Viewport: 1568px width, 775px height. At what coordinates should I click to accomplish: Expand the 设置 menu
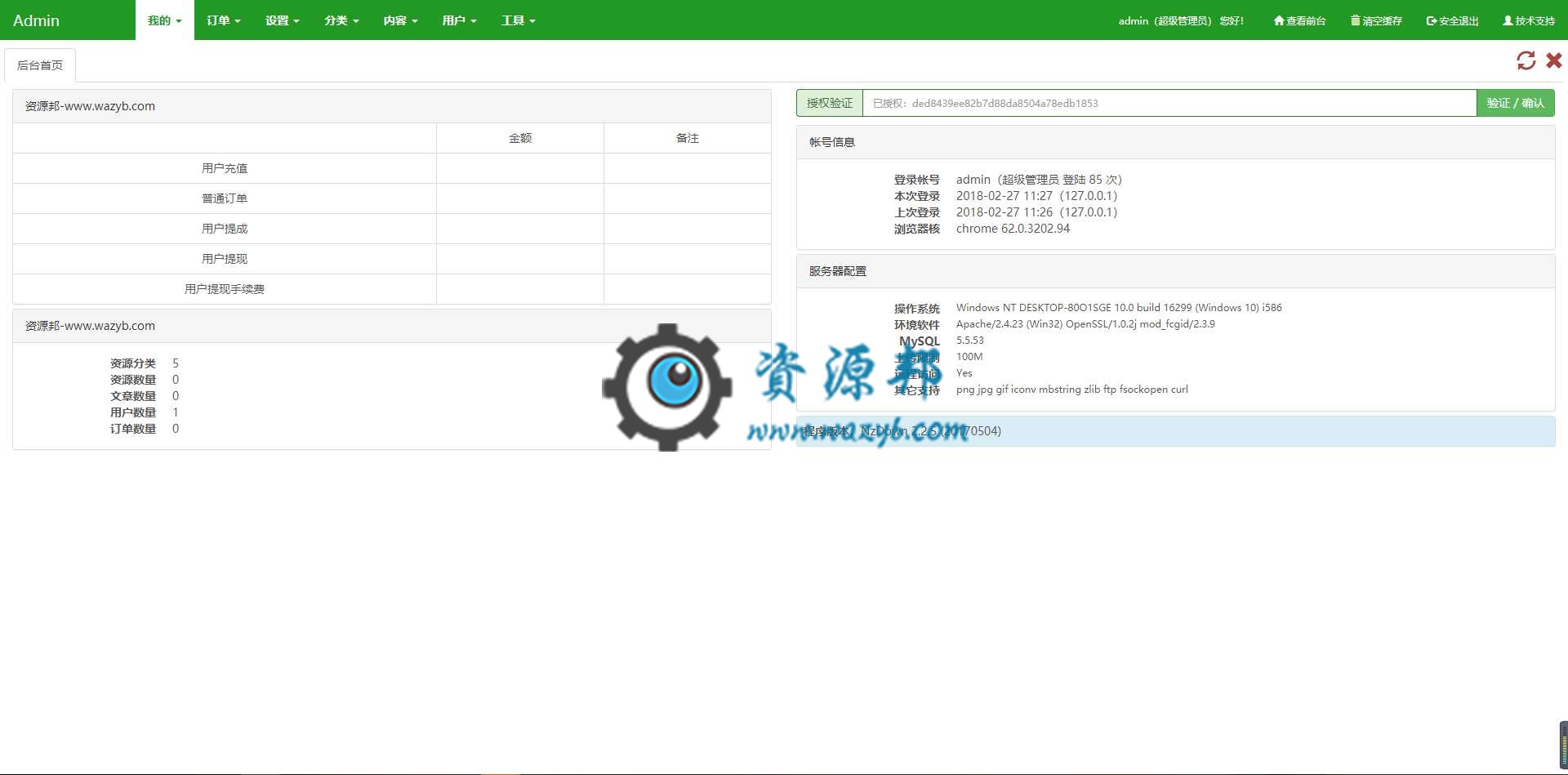point(283,20)
